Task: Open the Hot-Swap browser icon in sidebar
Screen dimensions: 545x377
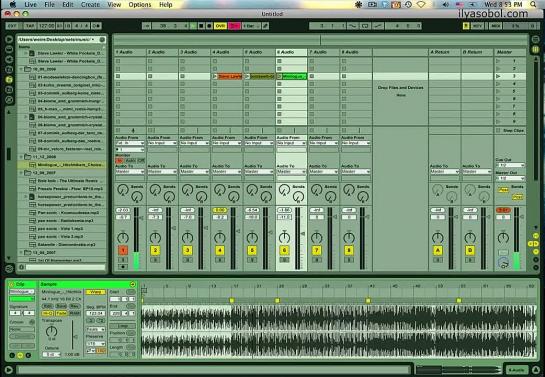Action: point(9,100)
